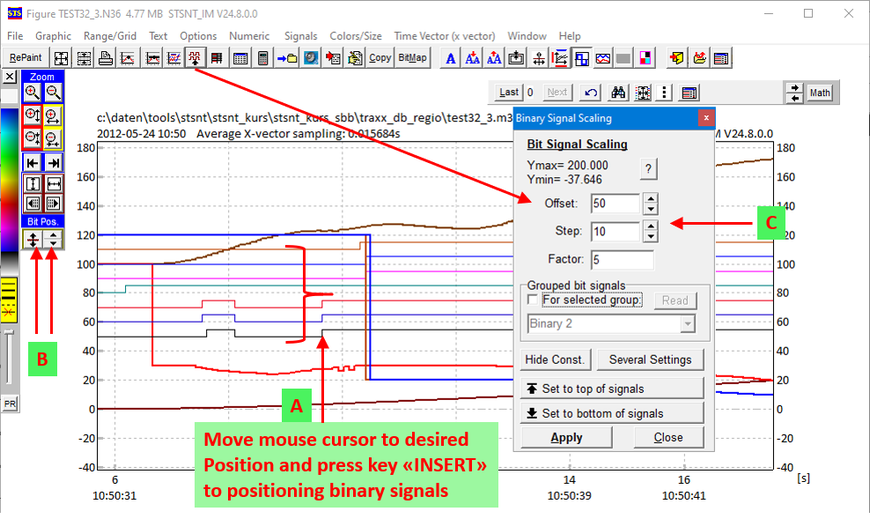
Task: Jump to end of time range
Action: (x=53, y=163)
